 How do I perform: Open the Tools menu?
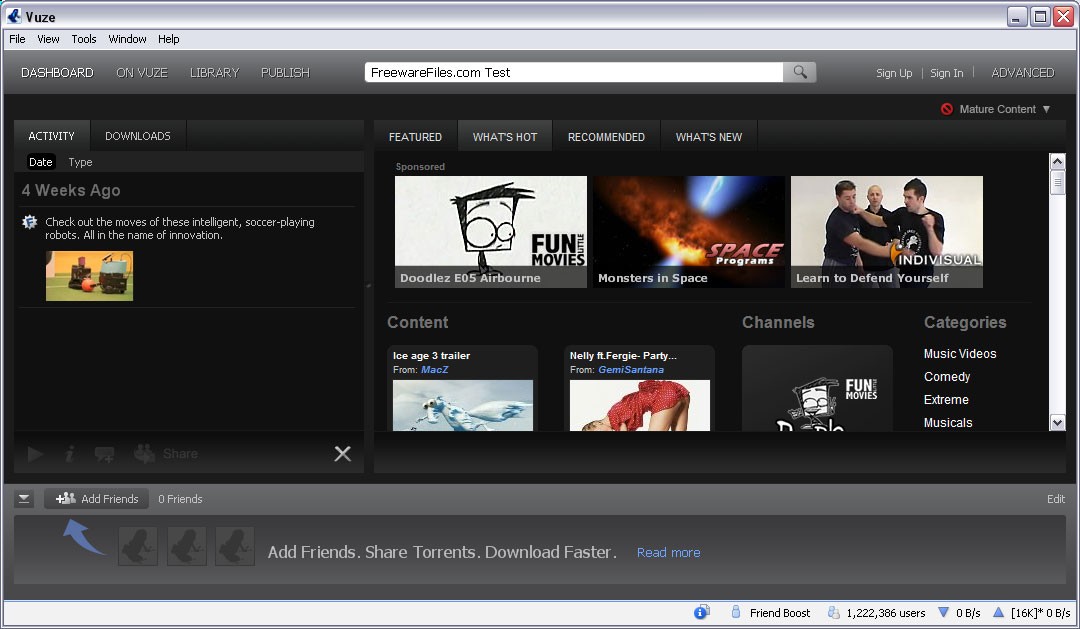(84, 39)
